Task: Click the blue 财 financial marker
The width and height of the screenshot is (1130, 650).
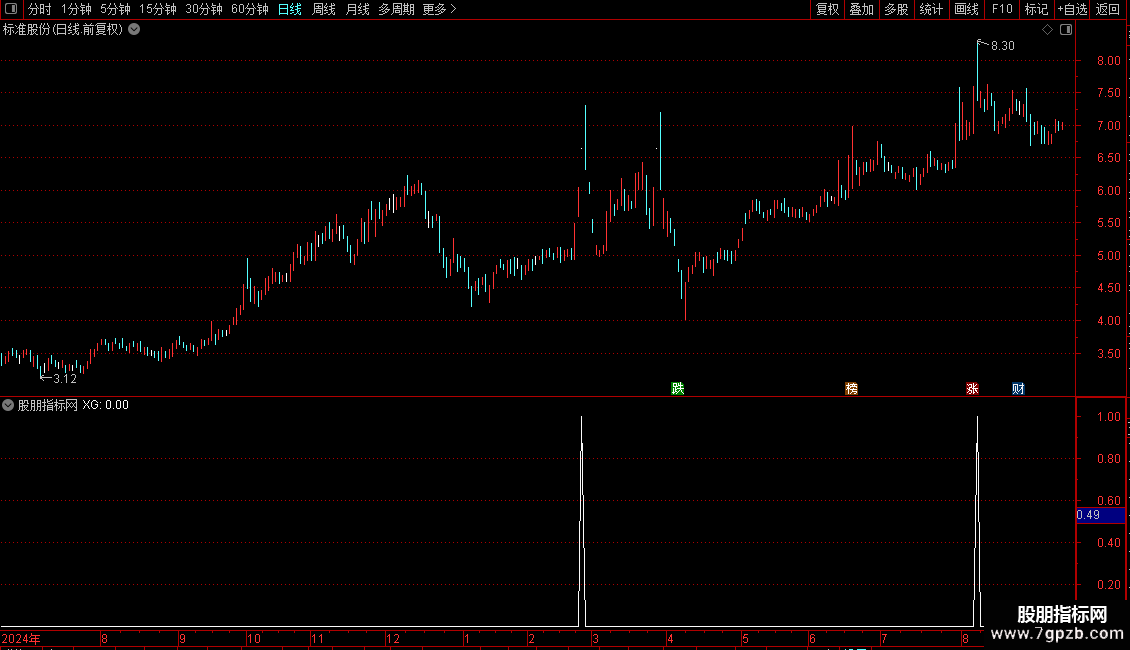Action: tap(1018, 388)
